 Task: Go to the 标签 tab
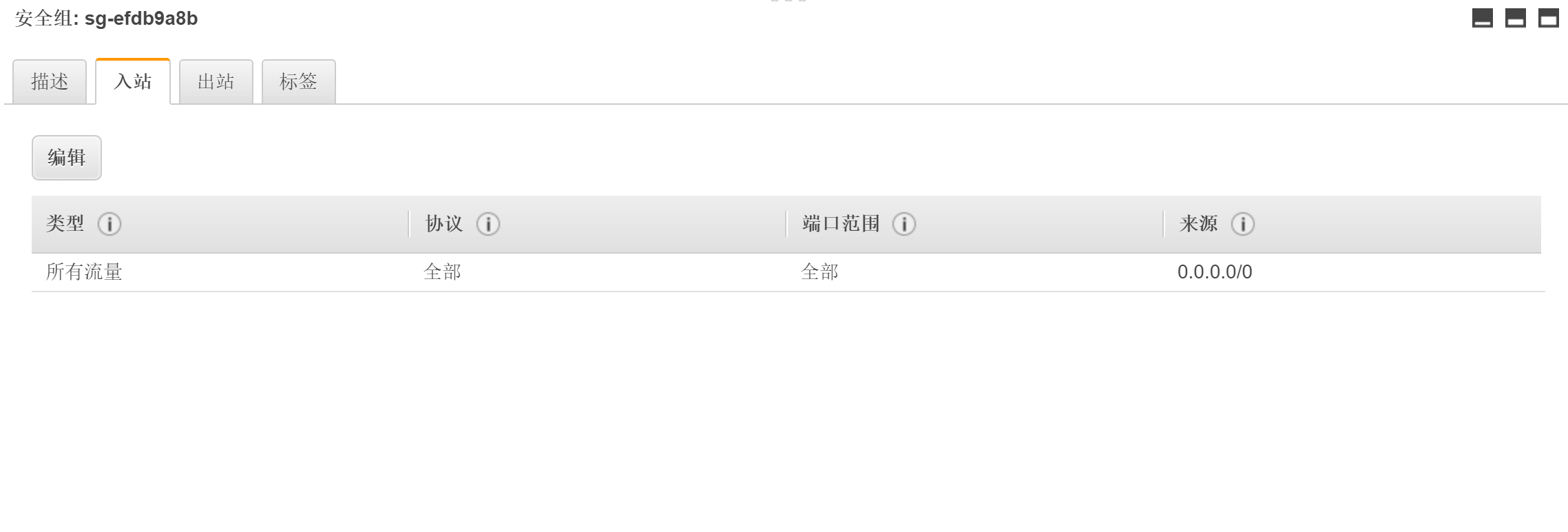coord(299,82)
